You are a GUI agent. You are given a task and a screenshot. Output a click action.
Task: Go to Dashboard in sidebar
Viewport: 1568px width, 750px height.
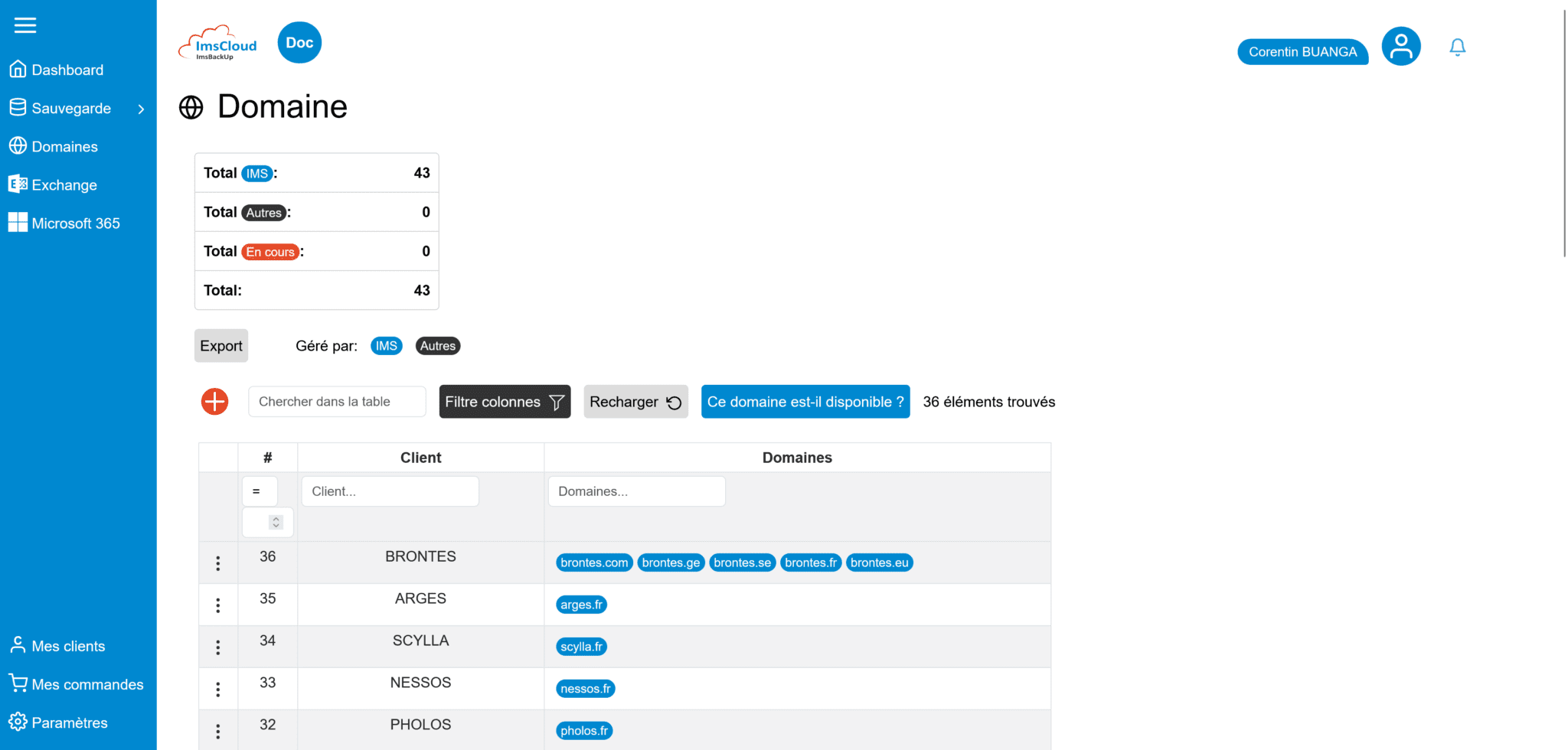point(67,70)
